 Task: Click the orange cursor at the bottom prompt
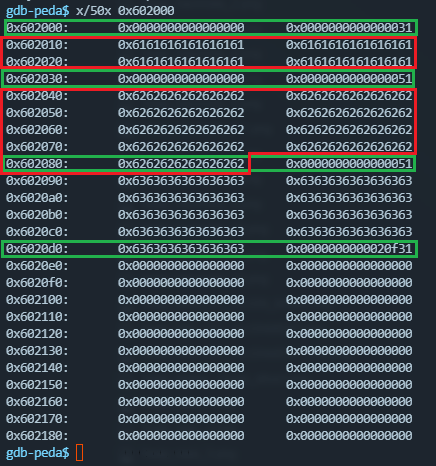click(x=79, y=452)
